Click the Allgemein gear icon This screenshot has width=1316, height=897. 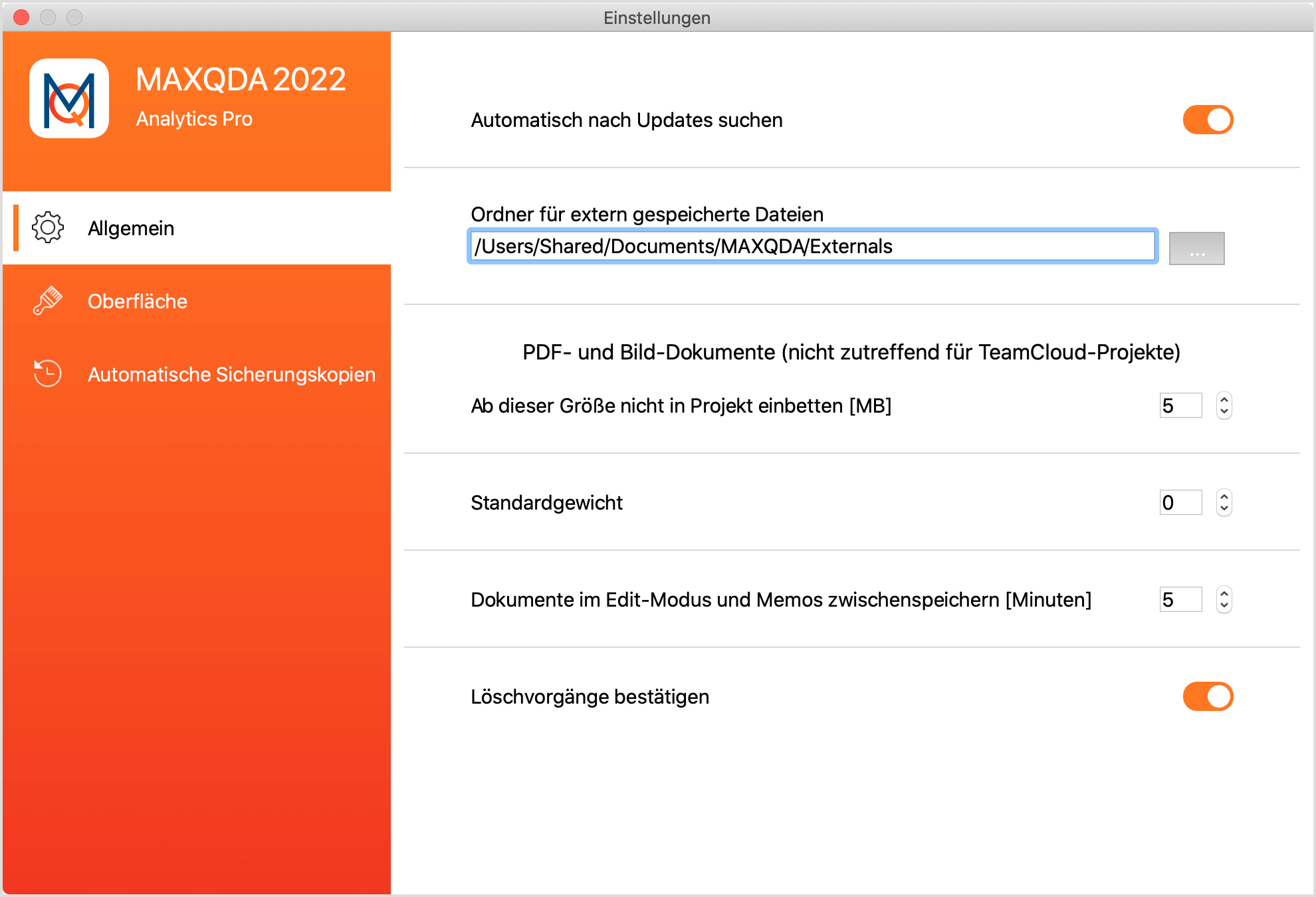(x=48, y=228)
